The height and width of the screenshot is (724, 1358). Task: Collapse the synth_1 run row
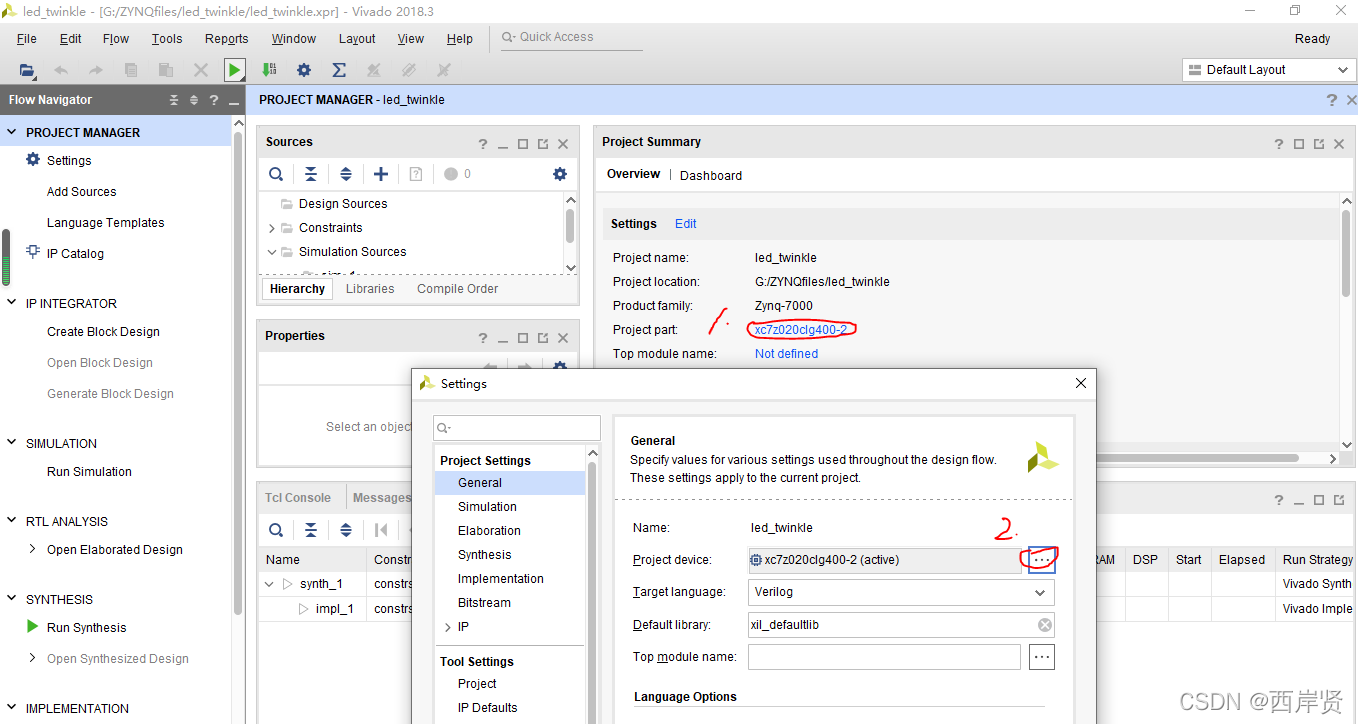pyautogui.click(x=269, y=584)
